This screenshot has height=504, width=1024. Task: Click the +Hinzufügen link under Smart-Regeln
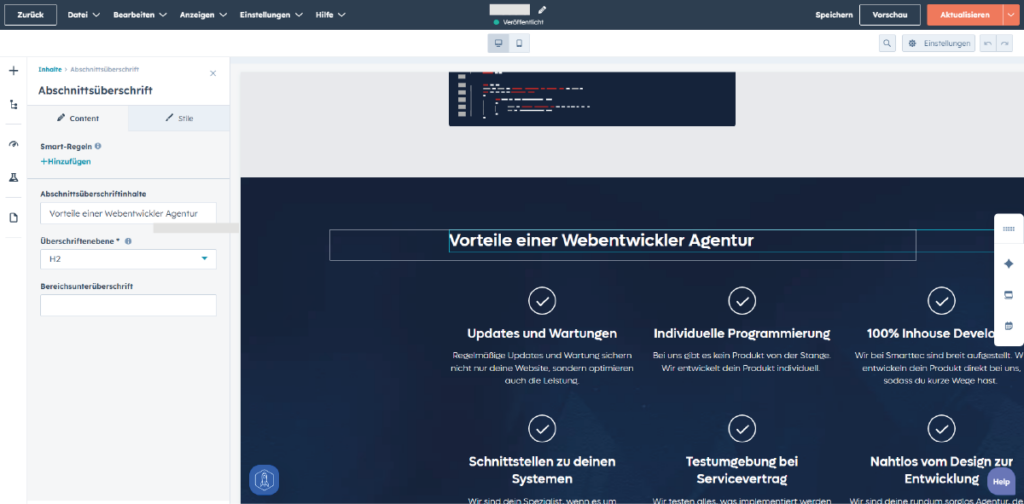pos(66,161)
